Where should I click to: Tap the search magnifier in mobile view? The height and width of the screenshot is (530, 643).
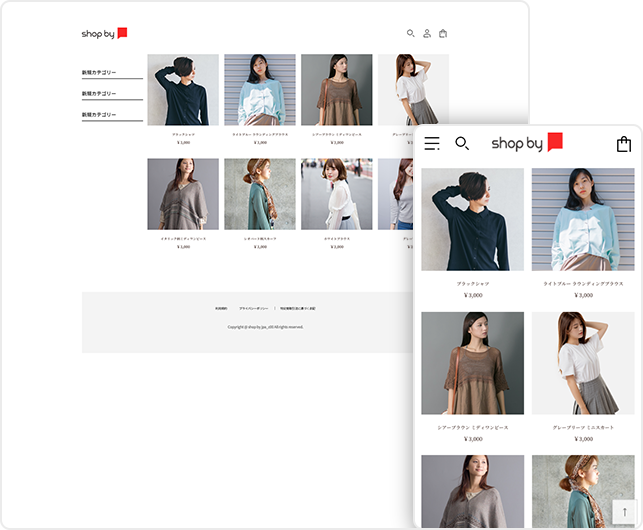(x=462, y=143)
